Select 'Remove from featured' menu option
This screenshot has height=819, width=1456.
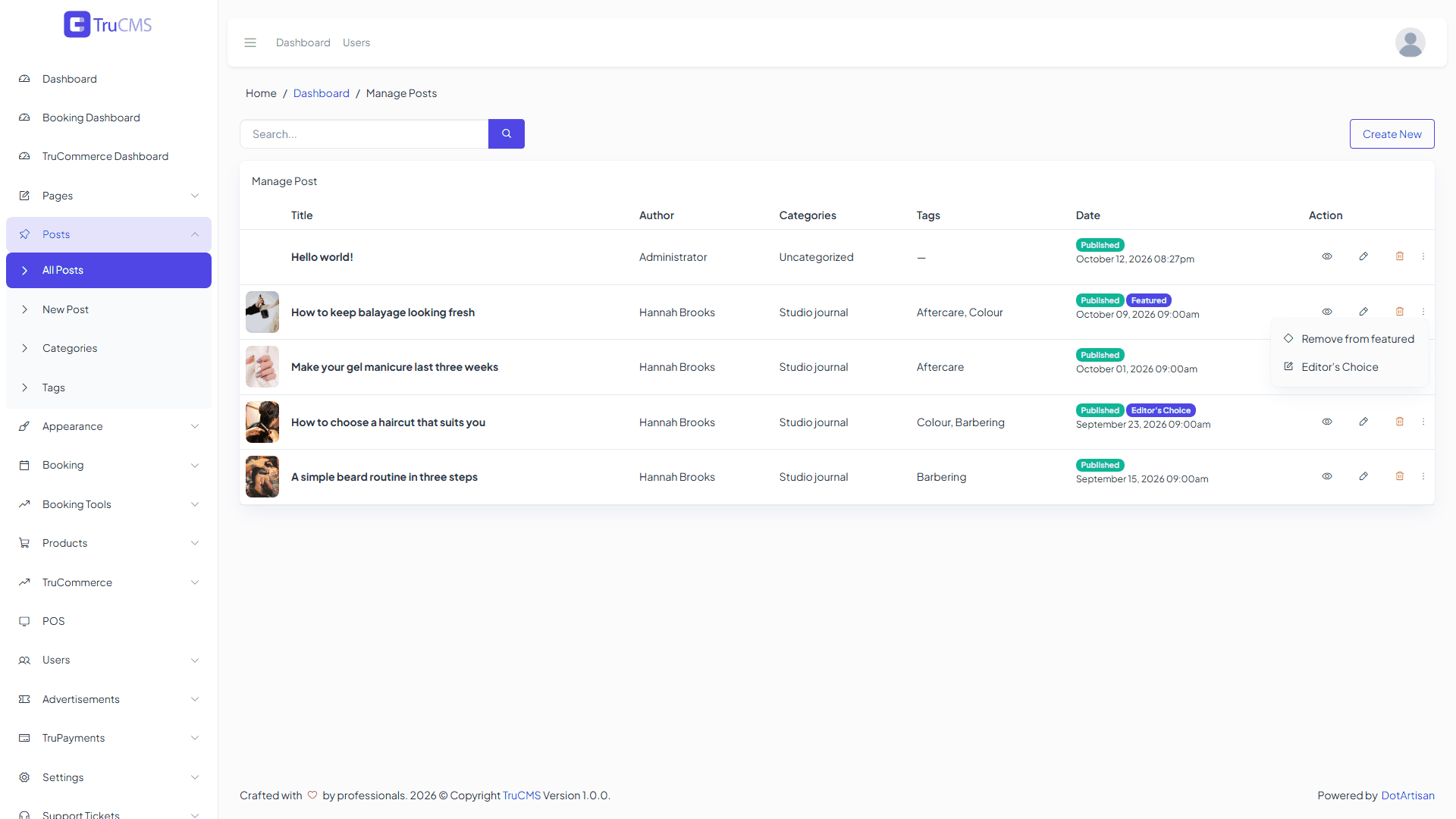click(x=1349, y=339)
